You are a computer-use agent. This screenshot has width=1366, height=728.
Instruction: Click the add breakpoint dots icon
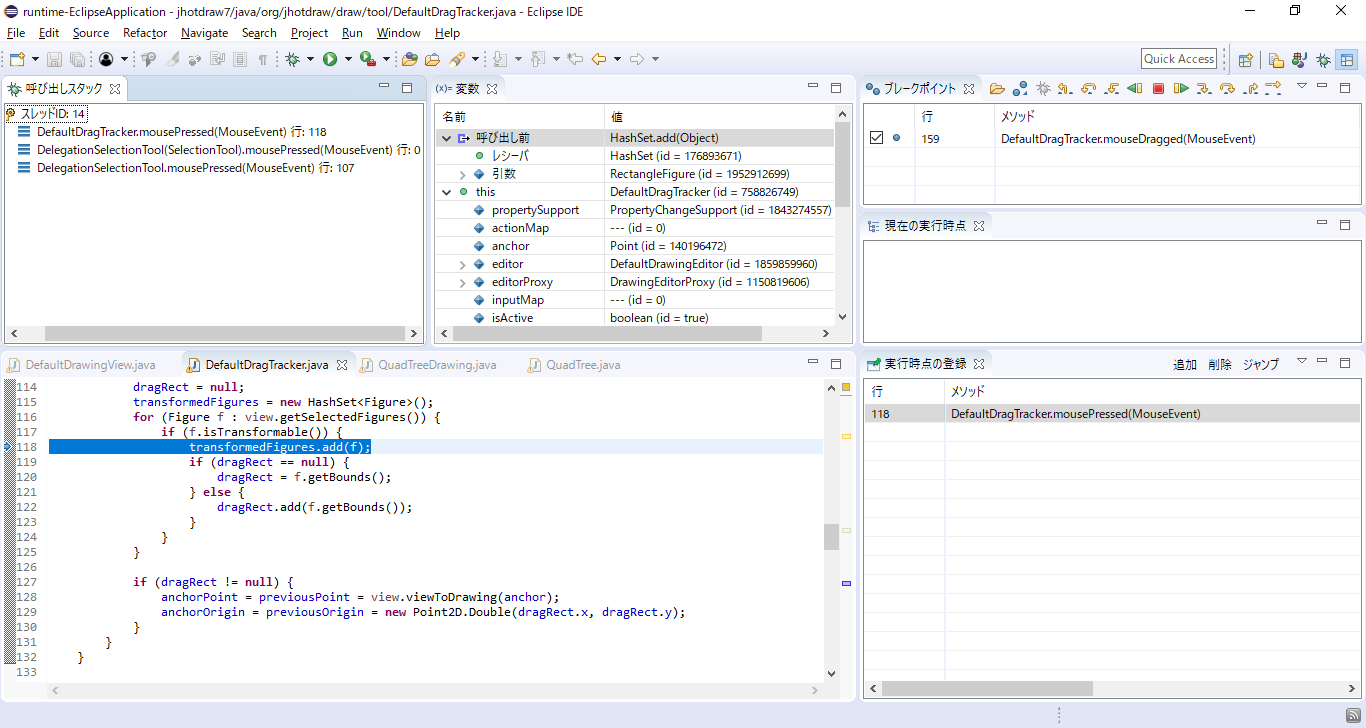coord(1020,88)
